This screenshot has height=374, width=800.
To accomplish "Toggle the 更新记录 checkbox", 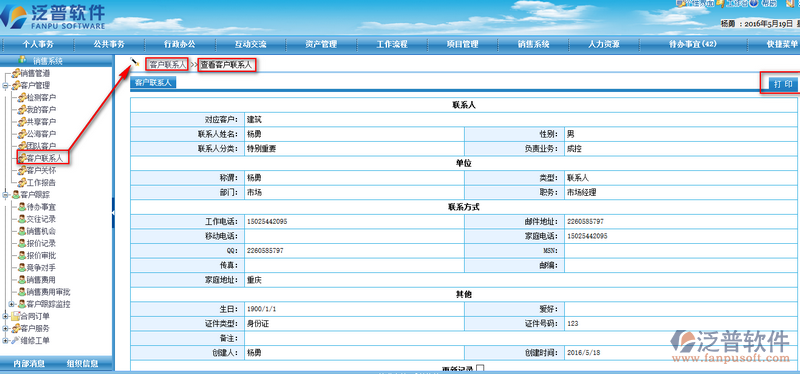I will pos(480,368).
